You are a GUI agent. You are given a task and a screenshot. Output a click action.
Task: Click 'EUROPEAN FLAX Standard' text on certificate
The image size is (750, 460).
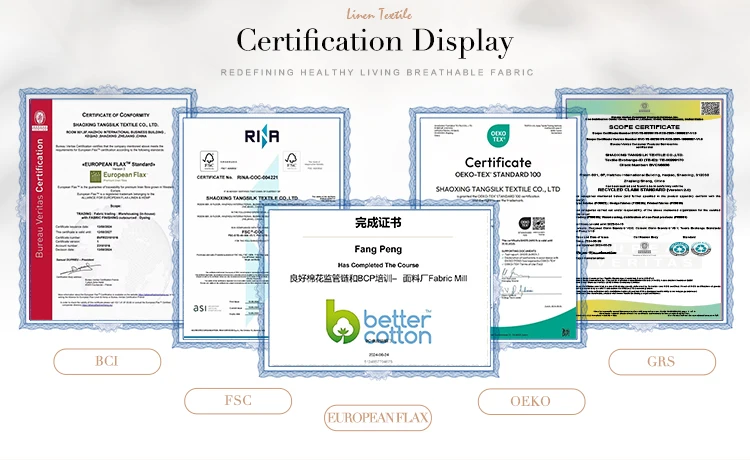(118, 164)
